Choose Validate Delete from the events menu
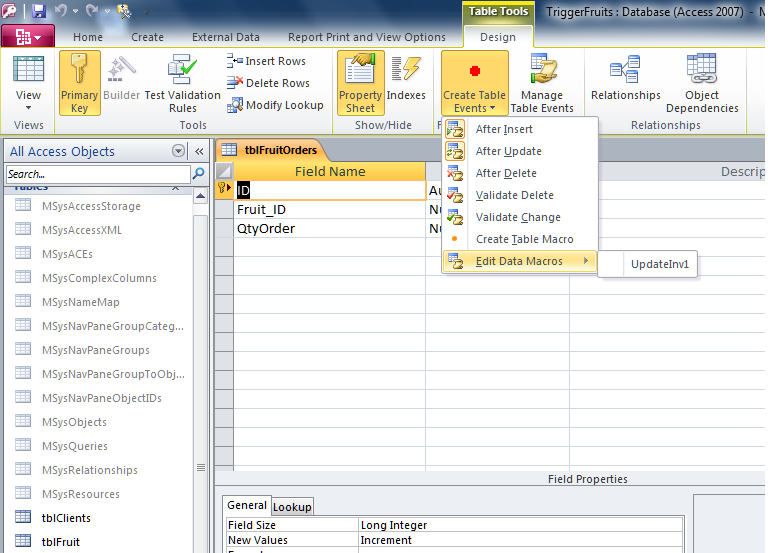Image resolution: width=768 pixels, height=553 pixels. click(x=520, y=195)
